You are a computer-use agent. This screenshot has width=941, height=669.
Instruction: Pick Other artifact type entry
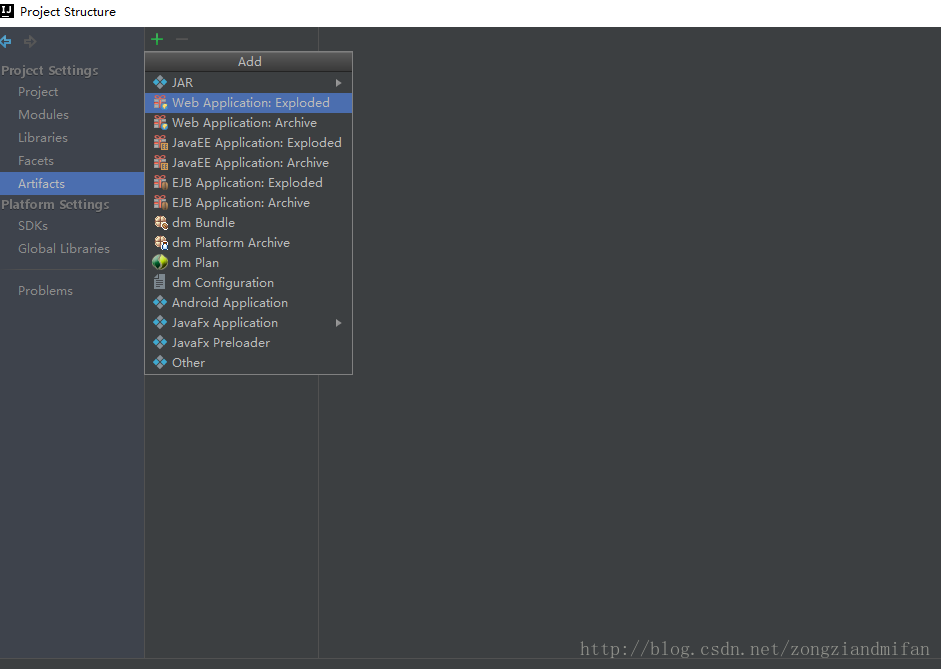pos(248,362)
